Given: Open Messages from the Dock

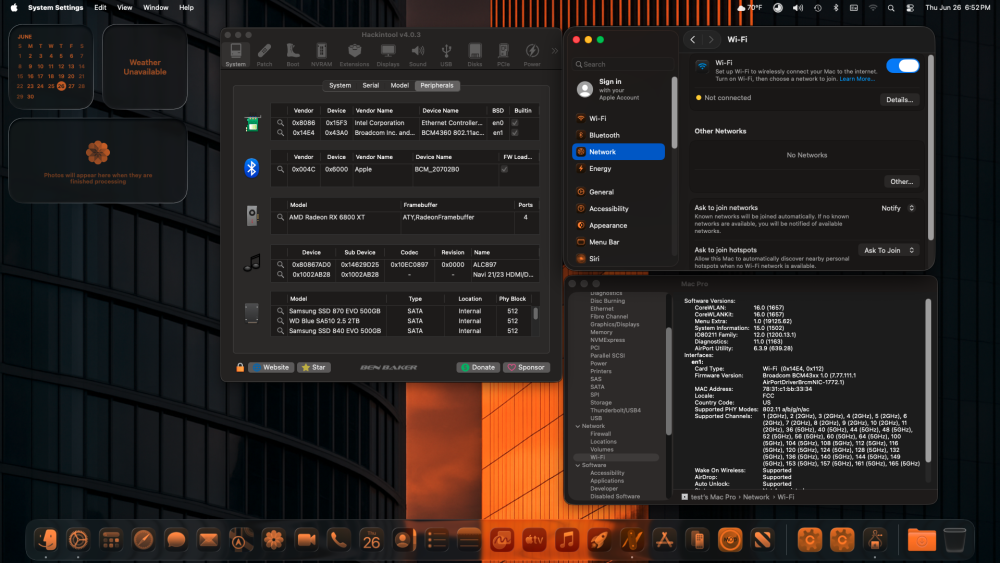Looking at the screenshot, I should 175,540.
